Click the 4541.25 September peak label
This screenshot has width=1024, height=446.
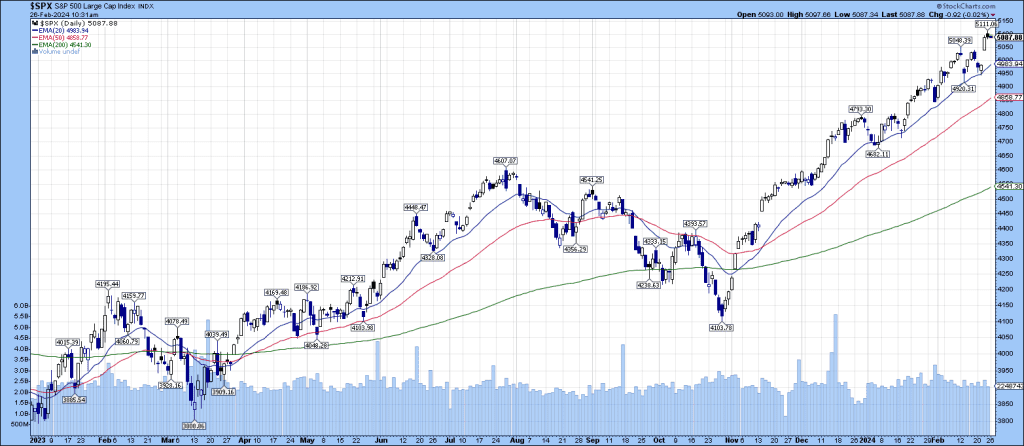click(x=592, y=180)
